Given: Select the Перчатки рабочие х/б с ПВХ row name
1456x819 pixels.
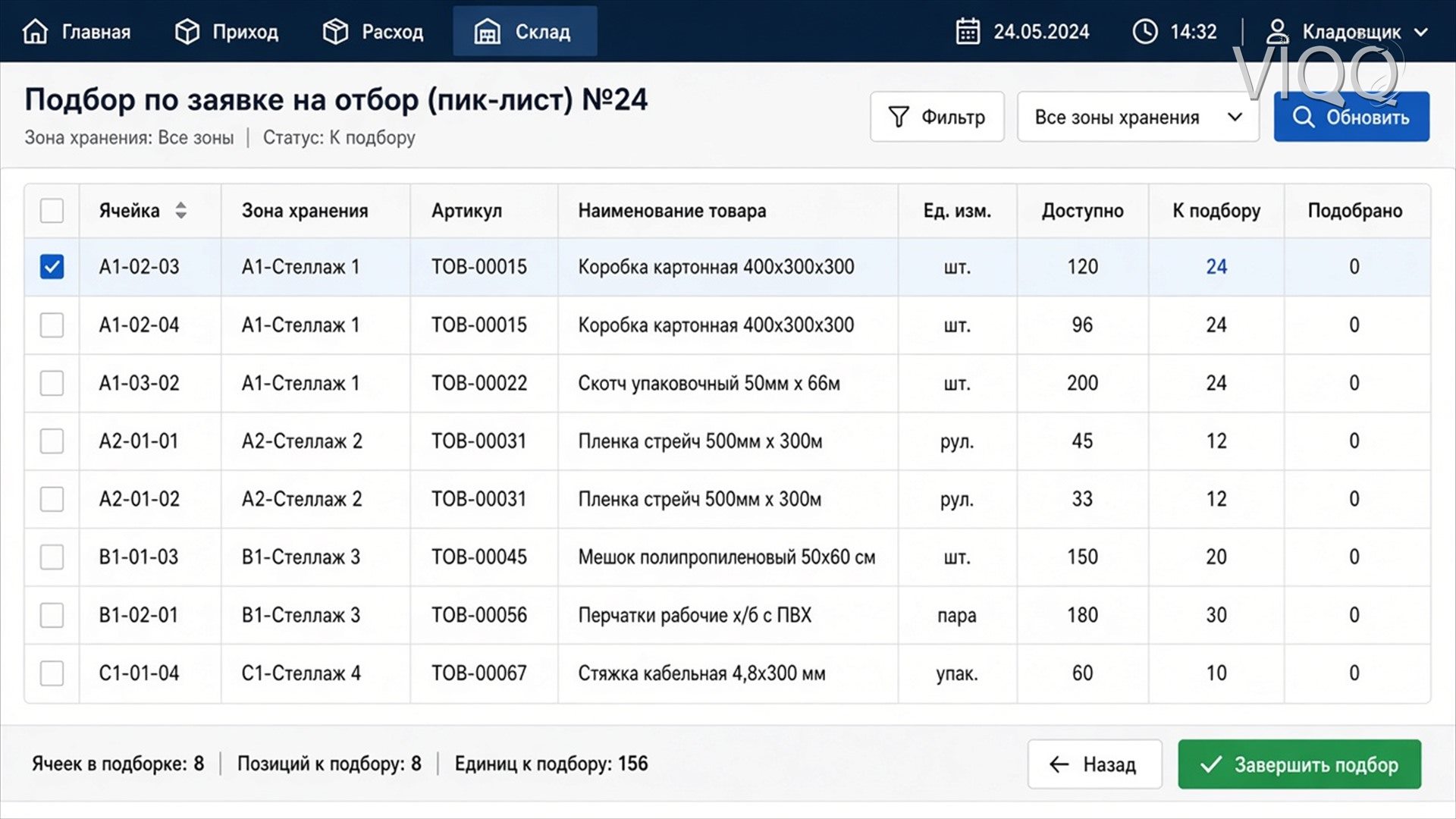Looking at the screenshot, I should point(695,615).
